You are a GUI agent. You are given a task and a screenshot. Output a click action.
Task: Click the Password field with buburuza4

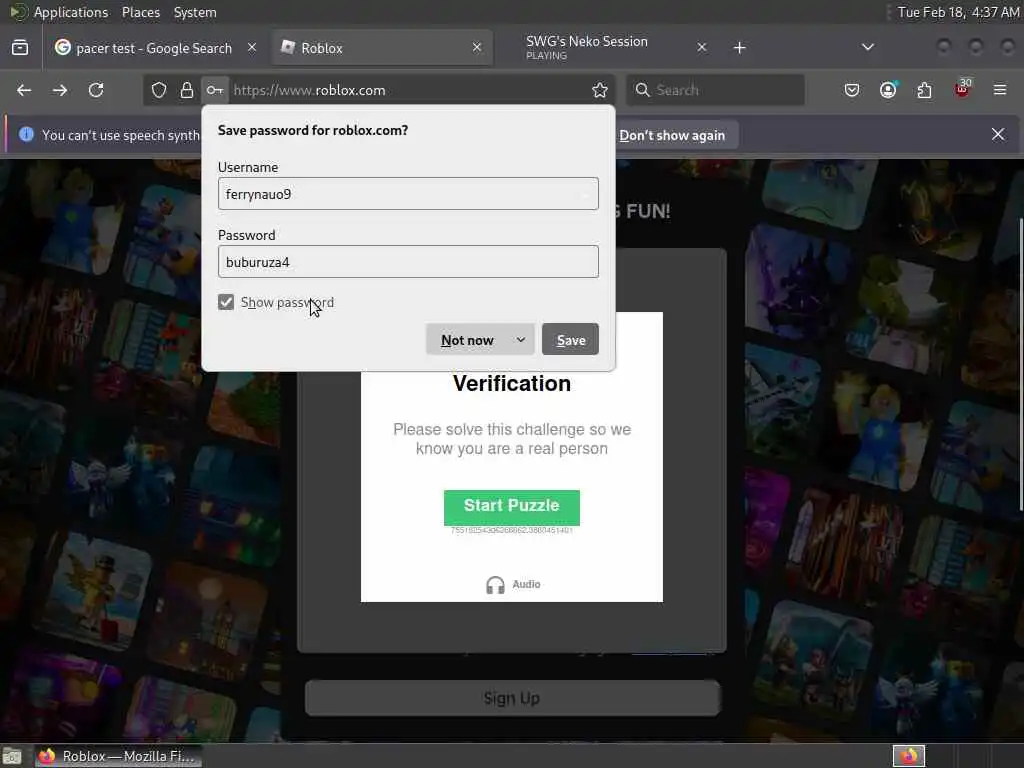click(x=408, y=262)
